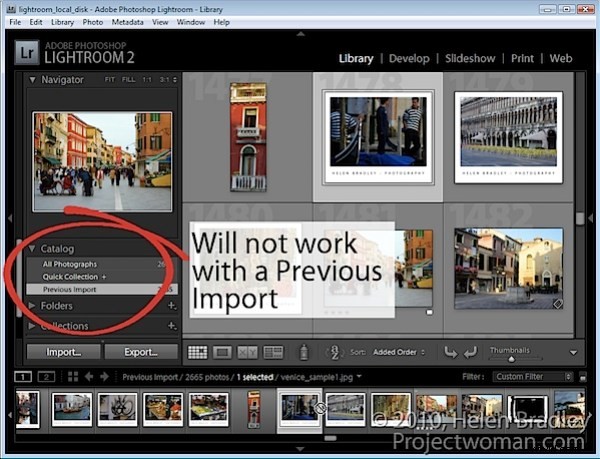Select the Library module

point(356,59)
